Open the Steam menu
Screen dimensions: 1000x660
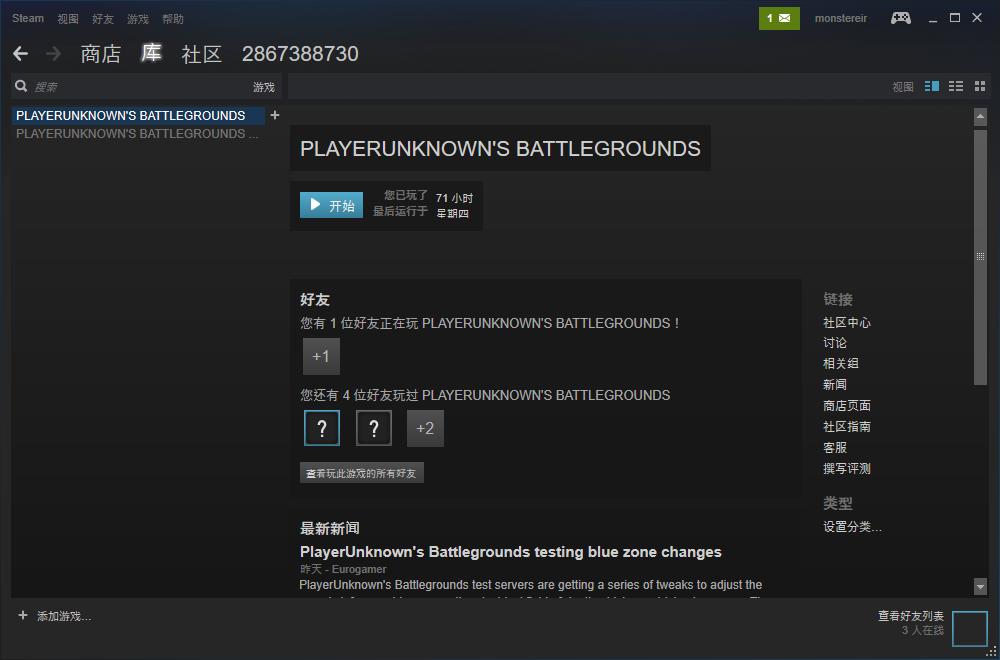pyautogui.click(x=28, y=18)
